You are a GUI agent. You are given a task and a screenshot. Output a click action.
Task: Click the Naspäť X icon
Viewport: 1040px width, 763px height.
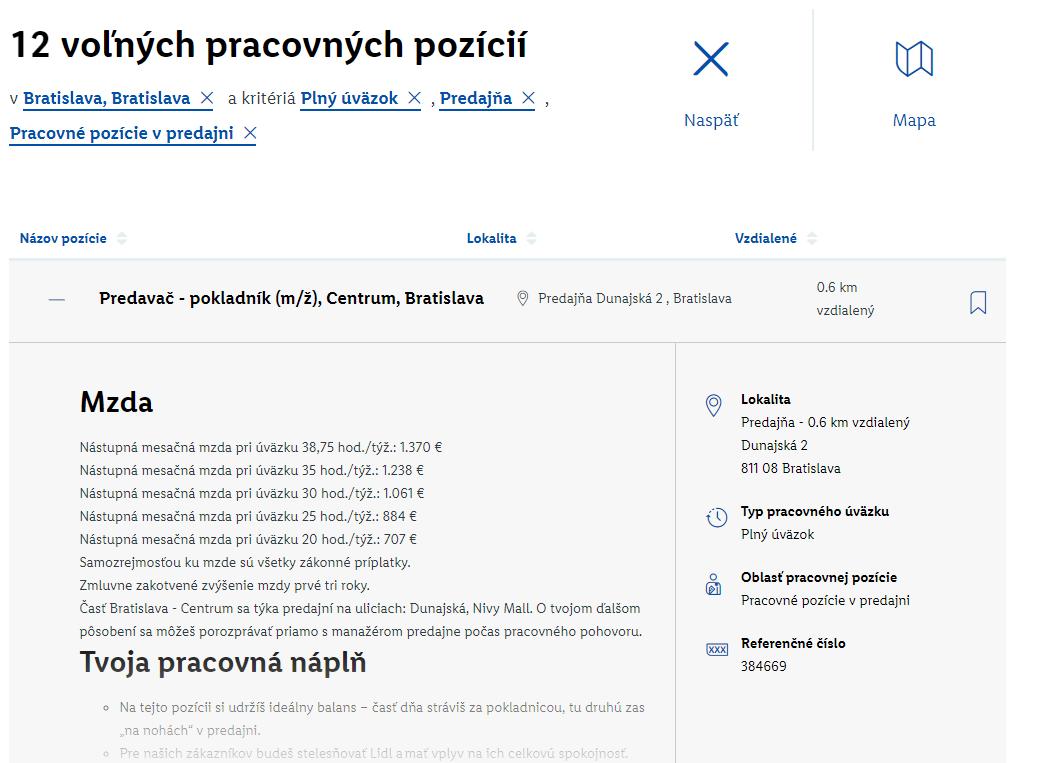click(711, 60)
